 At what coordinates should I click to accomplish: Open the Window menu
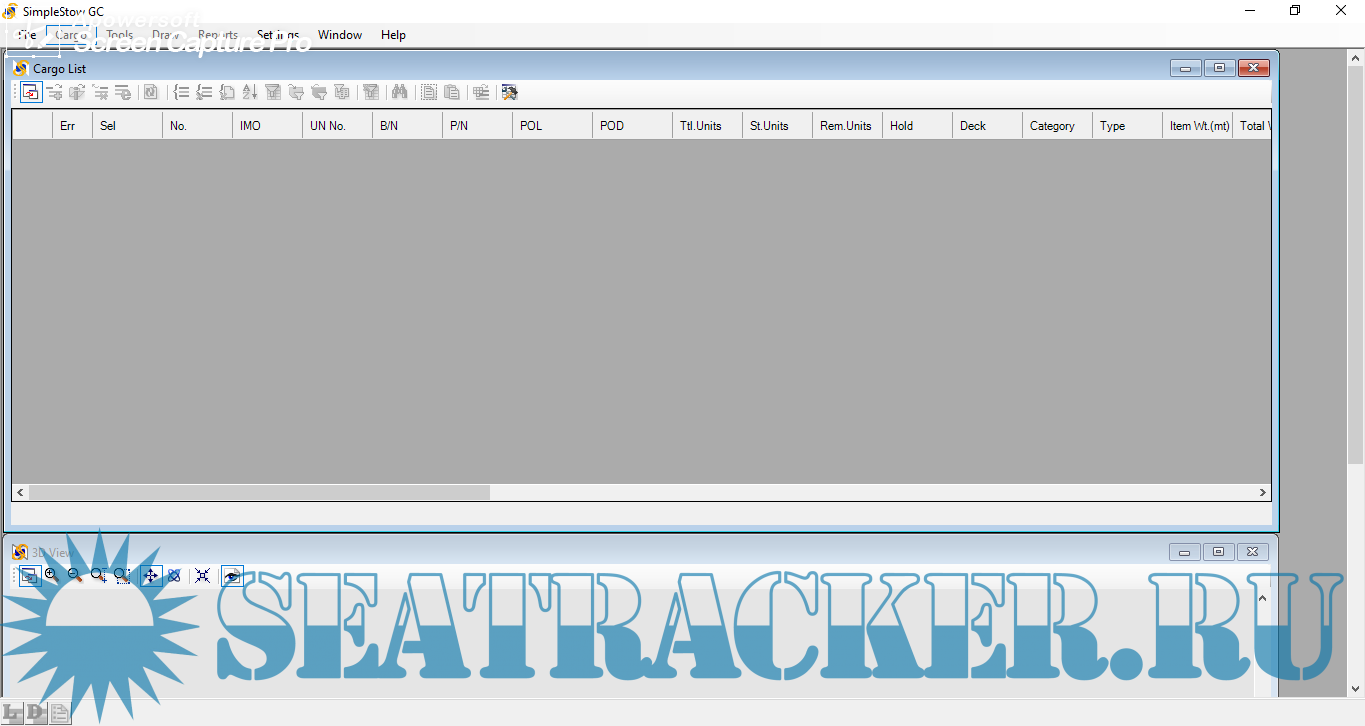click(x=340, y=35)
